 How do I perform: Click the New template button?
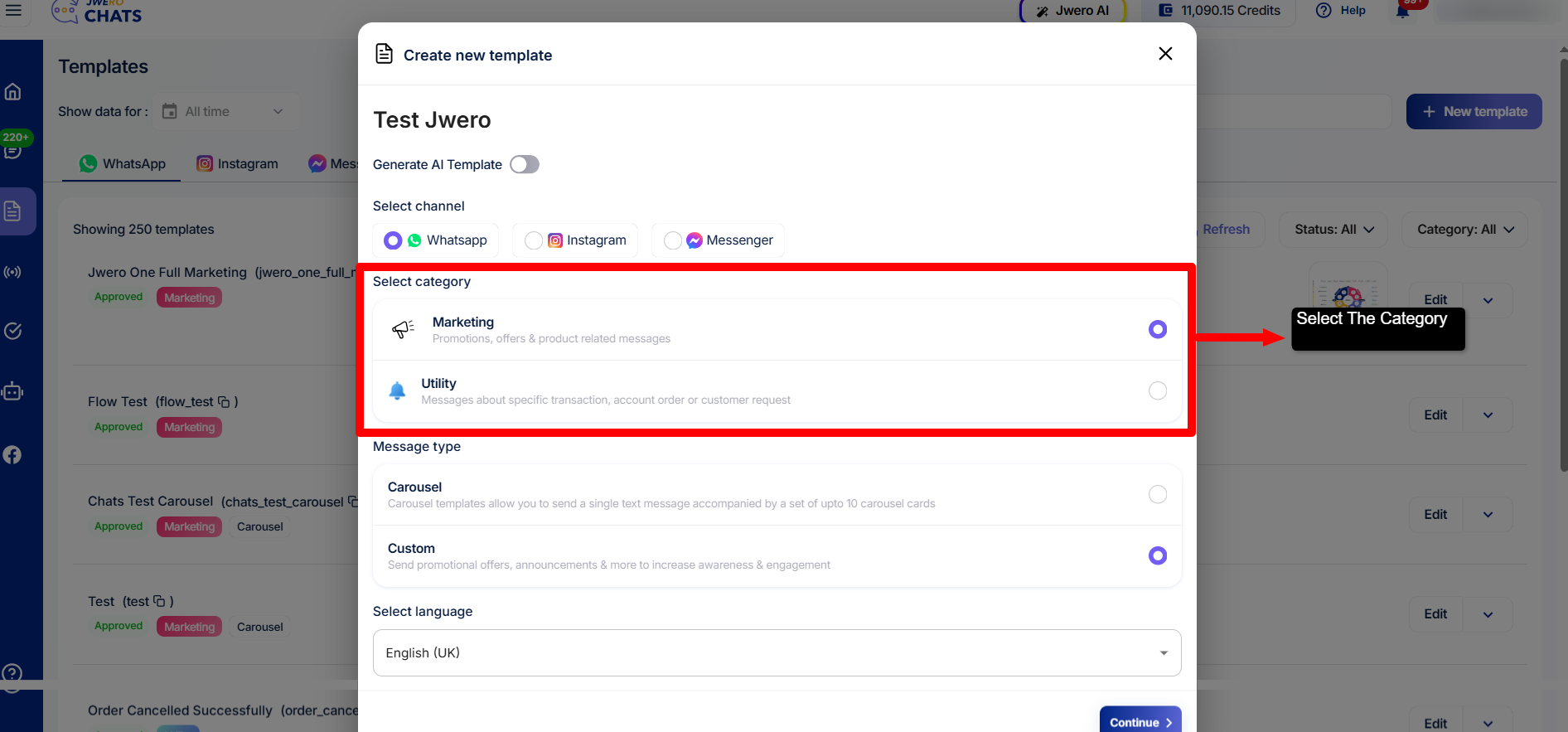pos(1474,112)
